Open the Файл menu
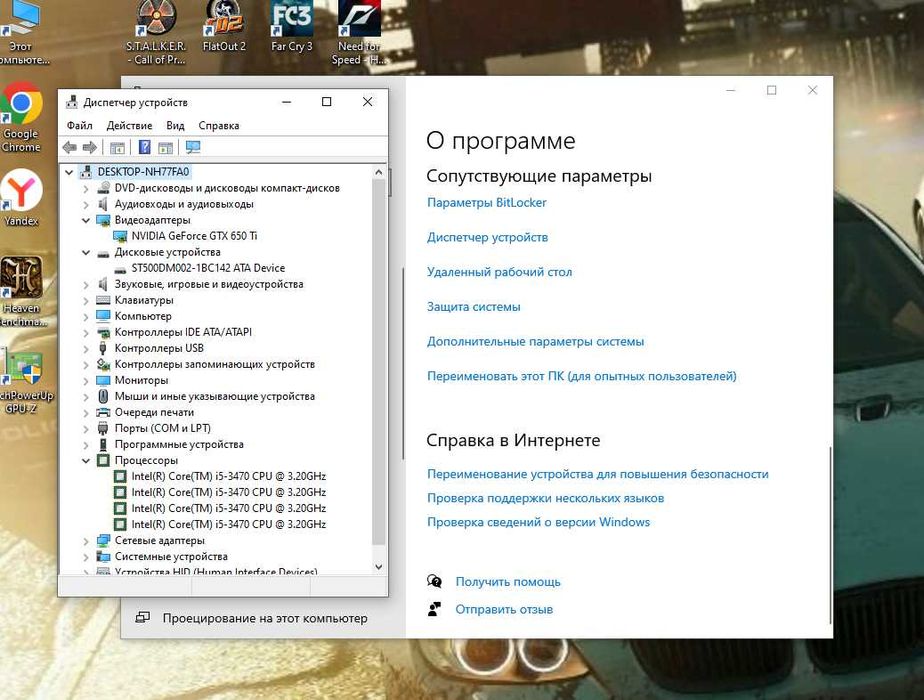 point(80,126)
